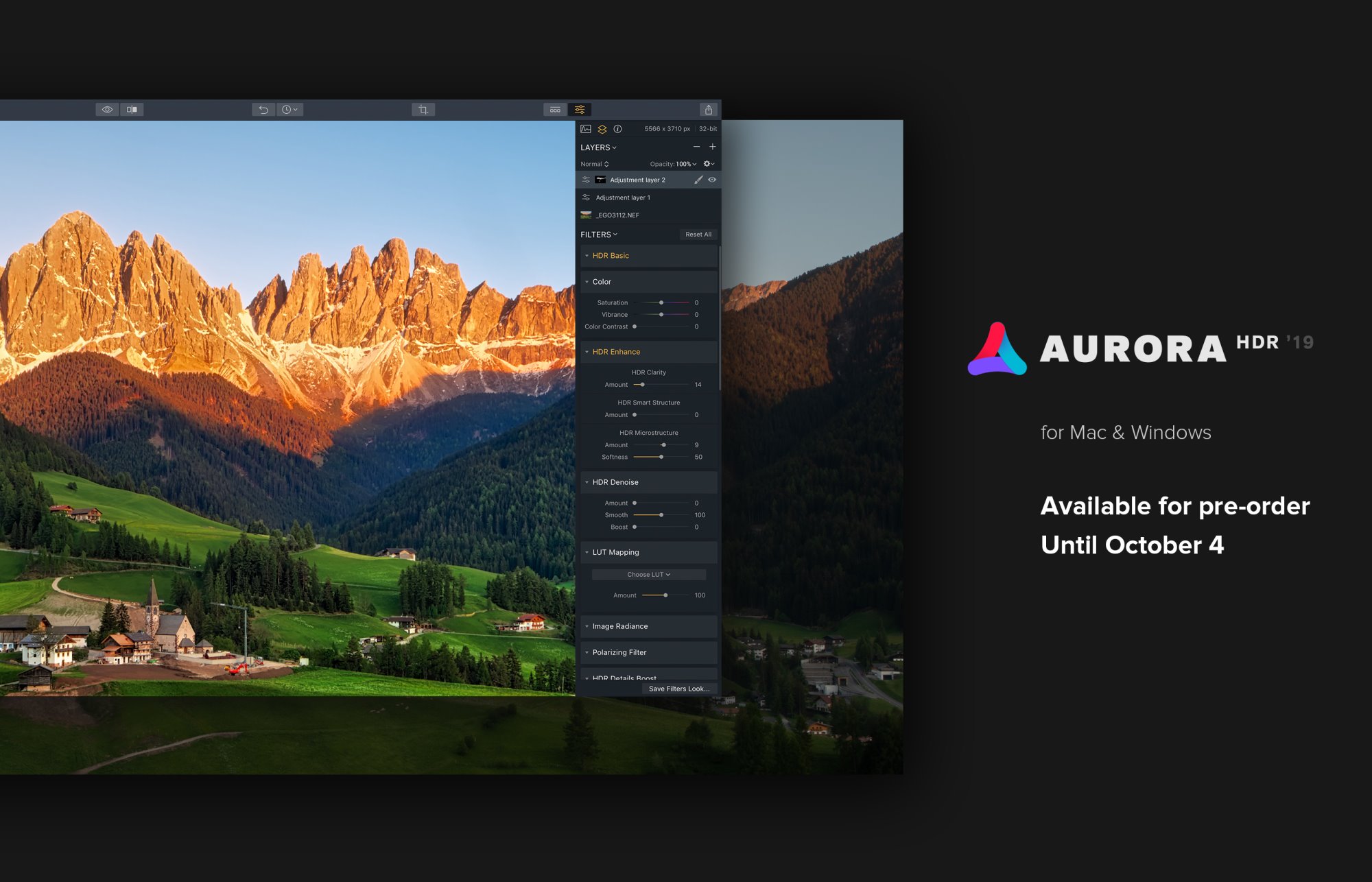Open the history clock dropdown
This screenshot has width=1372, height=882.
tap(289, 110)
